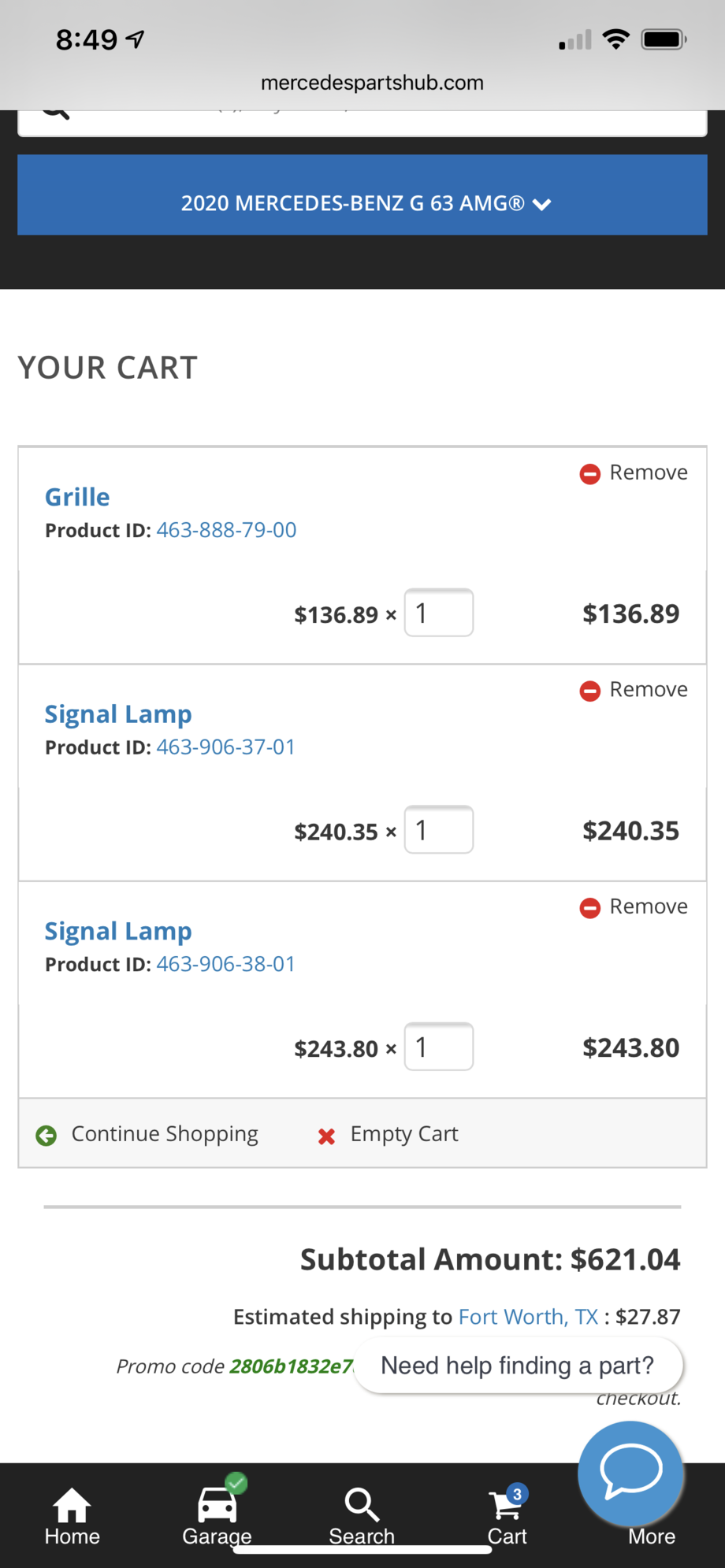Tap the 'Need help finding a part?' bubble
The image size is (725, 1568).
tap(518, 1365)
